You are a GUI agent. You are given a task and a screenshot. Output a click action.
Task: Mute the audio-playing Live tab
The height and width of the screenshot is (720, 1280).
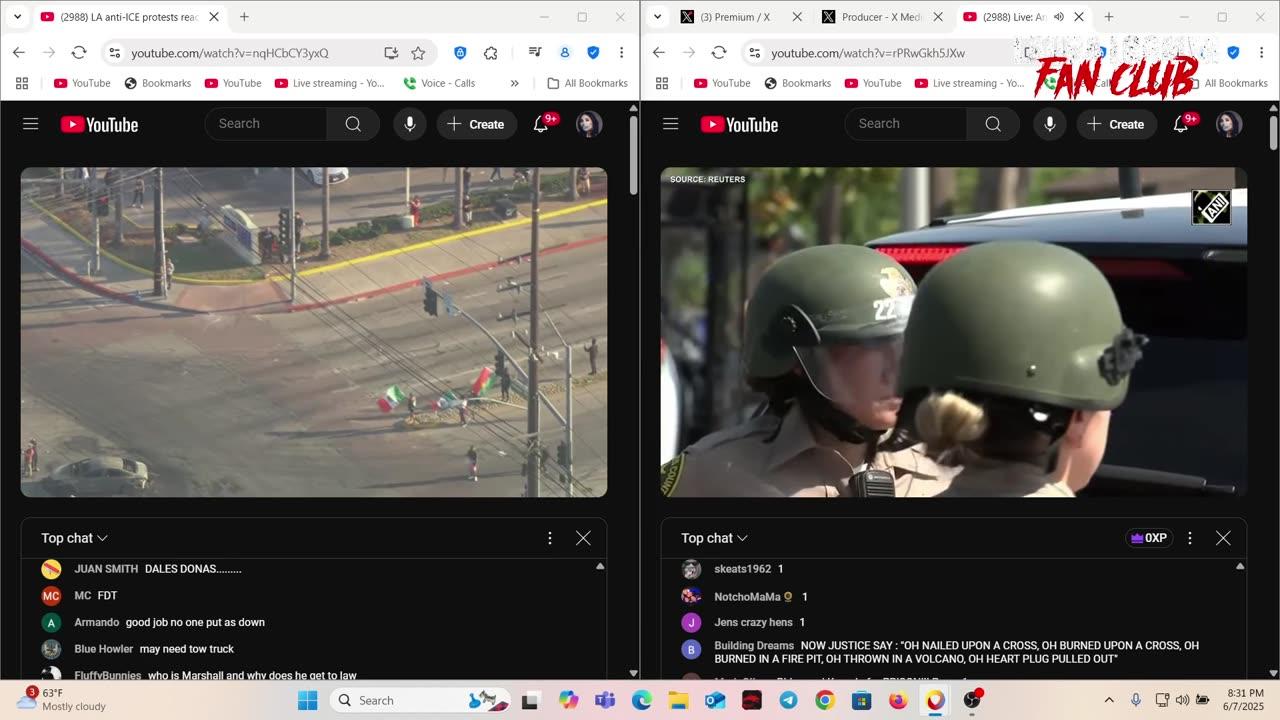(x=1059, y=17)
